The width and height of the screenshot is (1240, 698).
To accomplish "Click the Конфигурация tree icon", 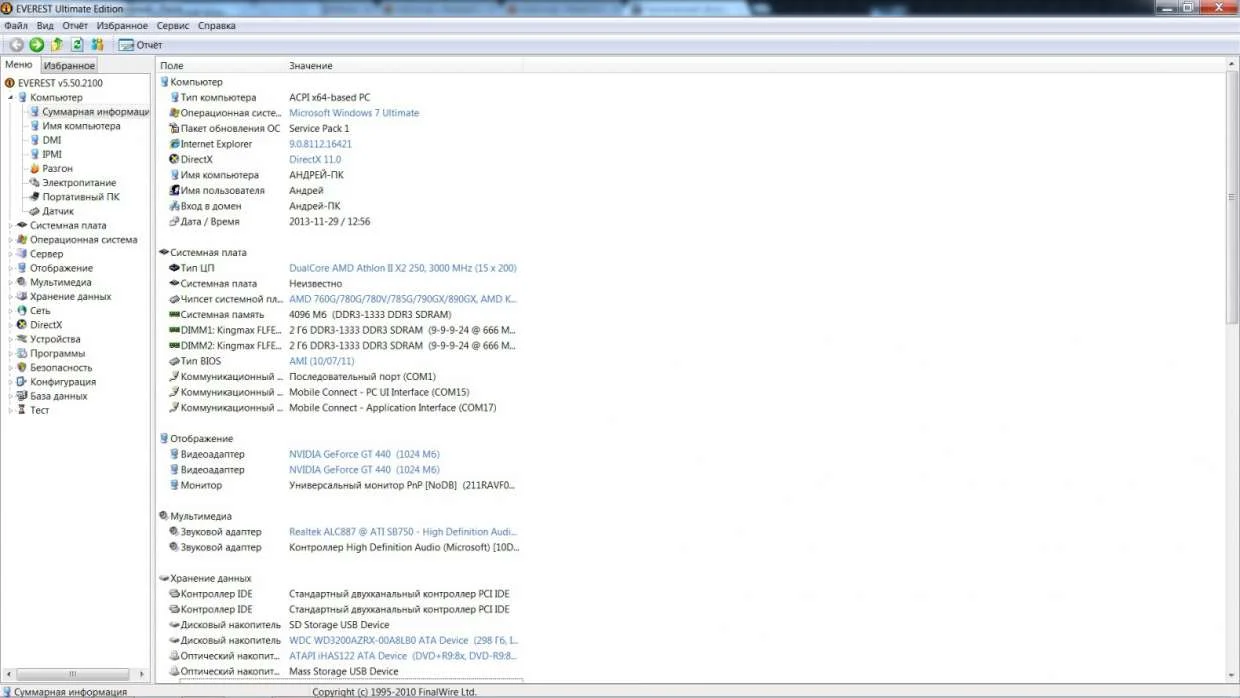I will 22,382.
